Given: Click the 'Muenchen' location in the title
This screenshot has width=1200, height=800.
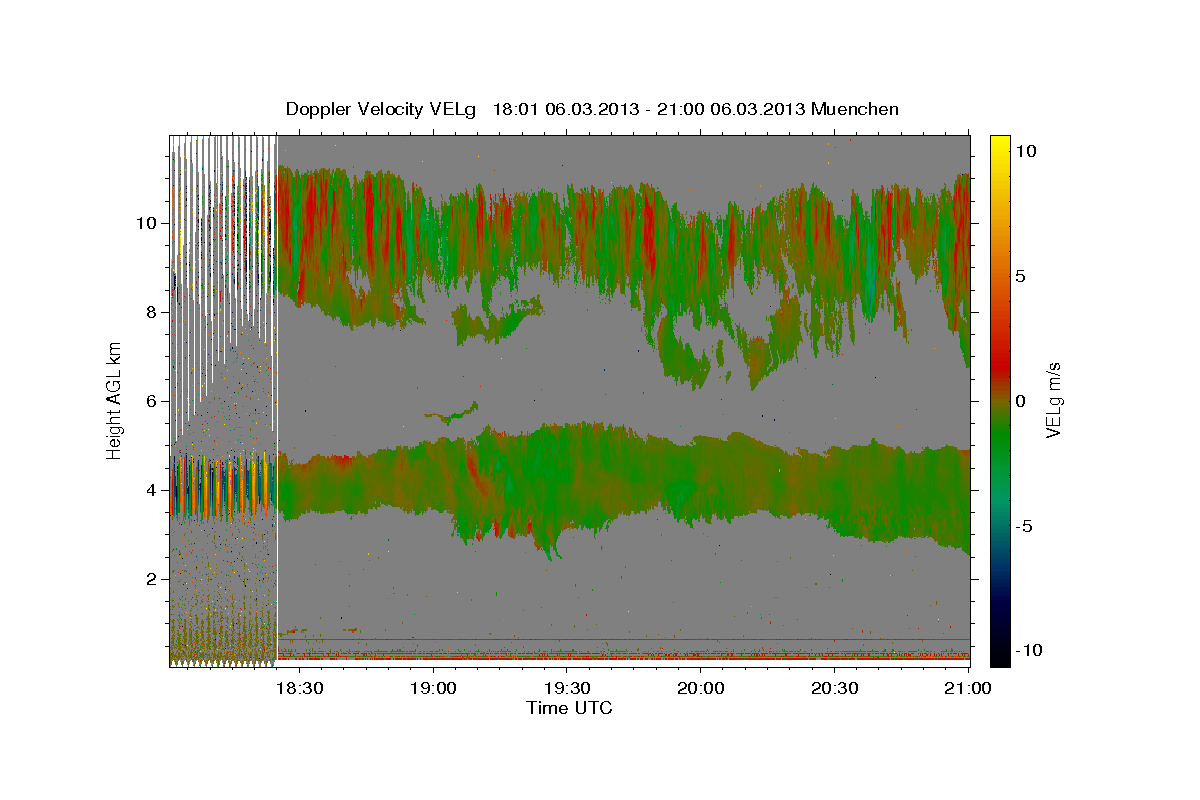Looking at the screenshot, I should (x=855, y=109).
